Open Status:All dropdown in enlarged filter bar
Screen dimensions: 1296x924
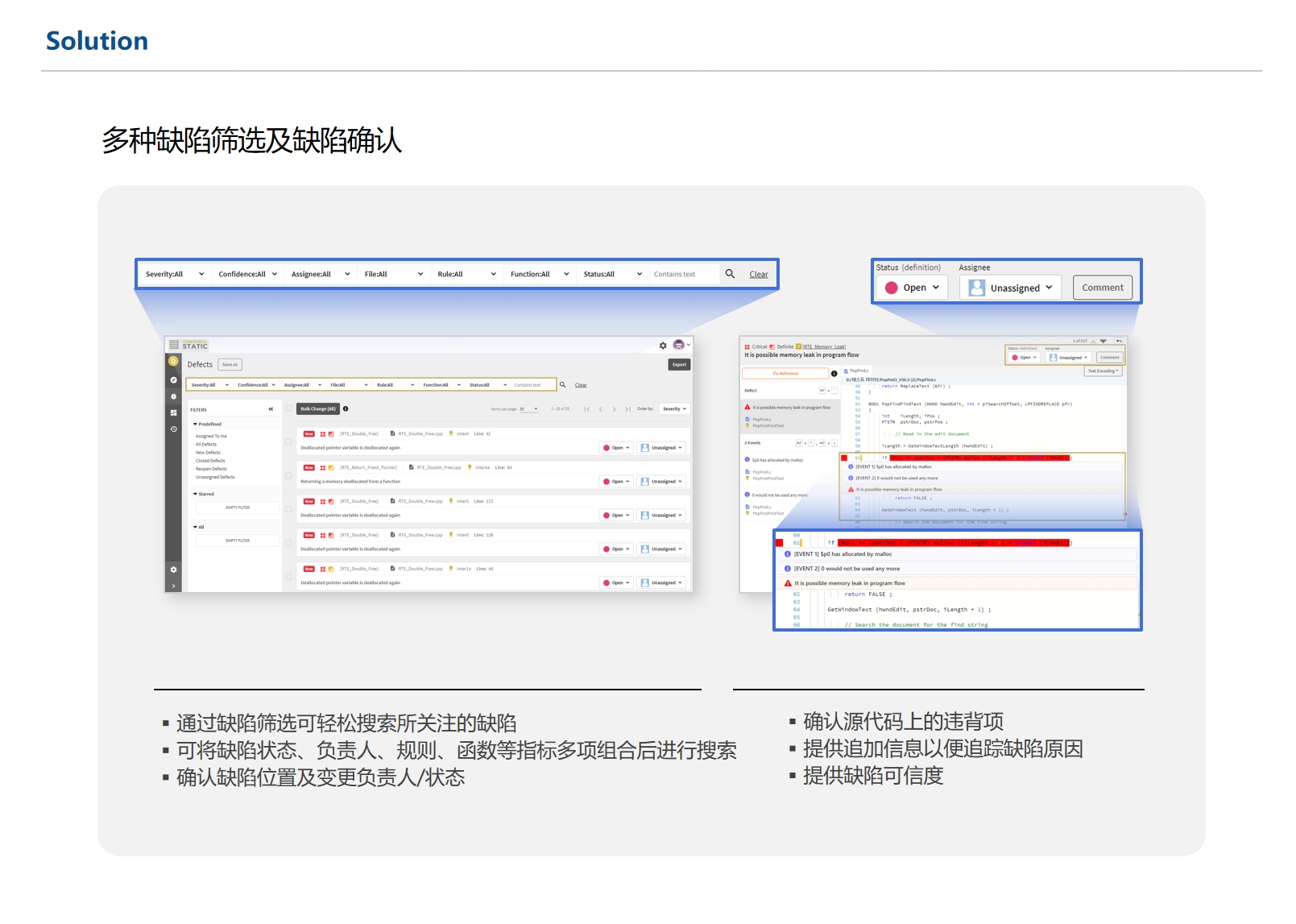(x=613, y=274)
